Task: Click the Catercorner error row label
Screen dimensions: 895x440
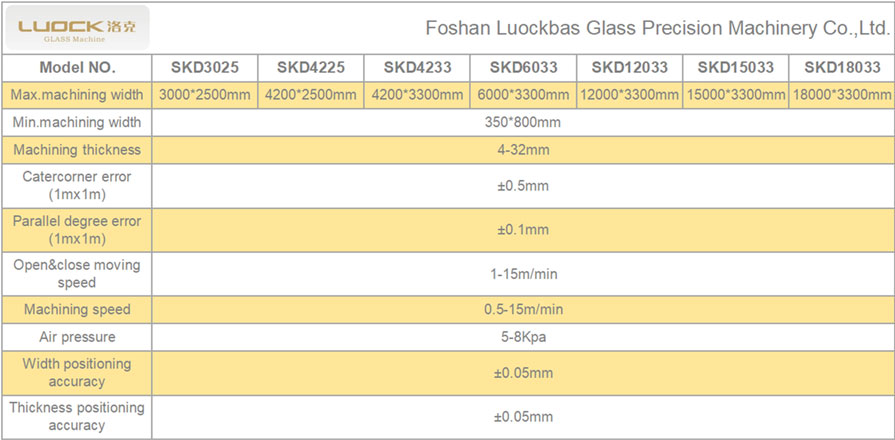Action: tap(77, 185)
